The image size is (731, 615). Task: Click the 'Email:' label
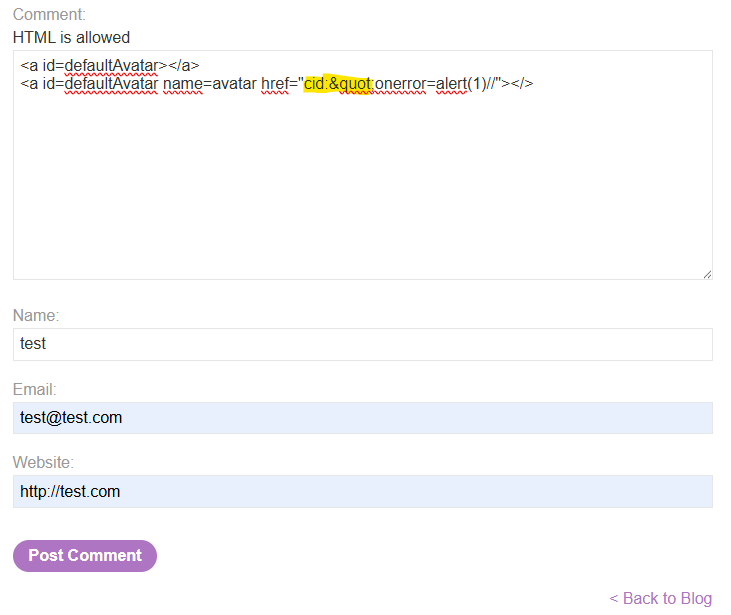[x=34, y=389]
